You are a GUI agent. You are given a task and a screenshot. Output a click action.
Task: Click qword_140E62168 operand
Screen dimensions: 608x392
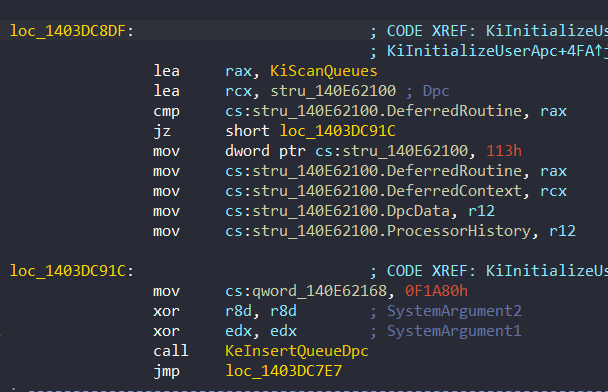320,291
